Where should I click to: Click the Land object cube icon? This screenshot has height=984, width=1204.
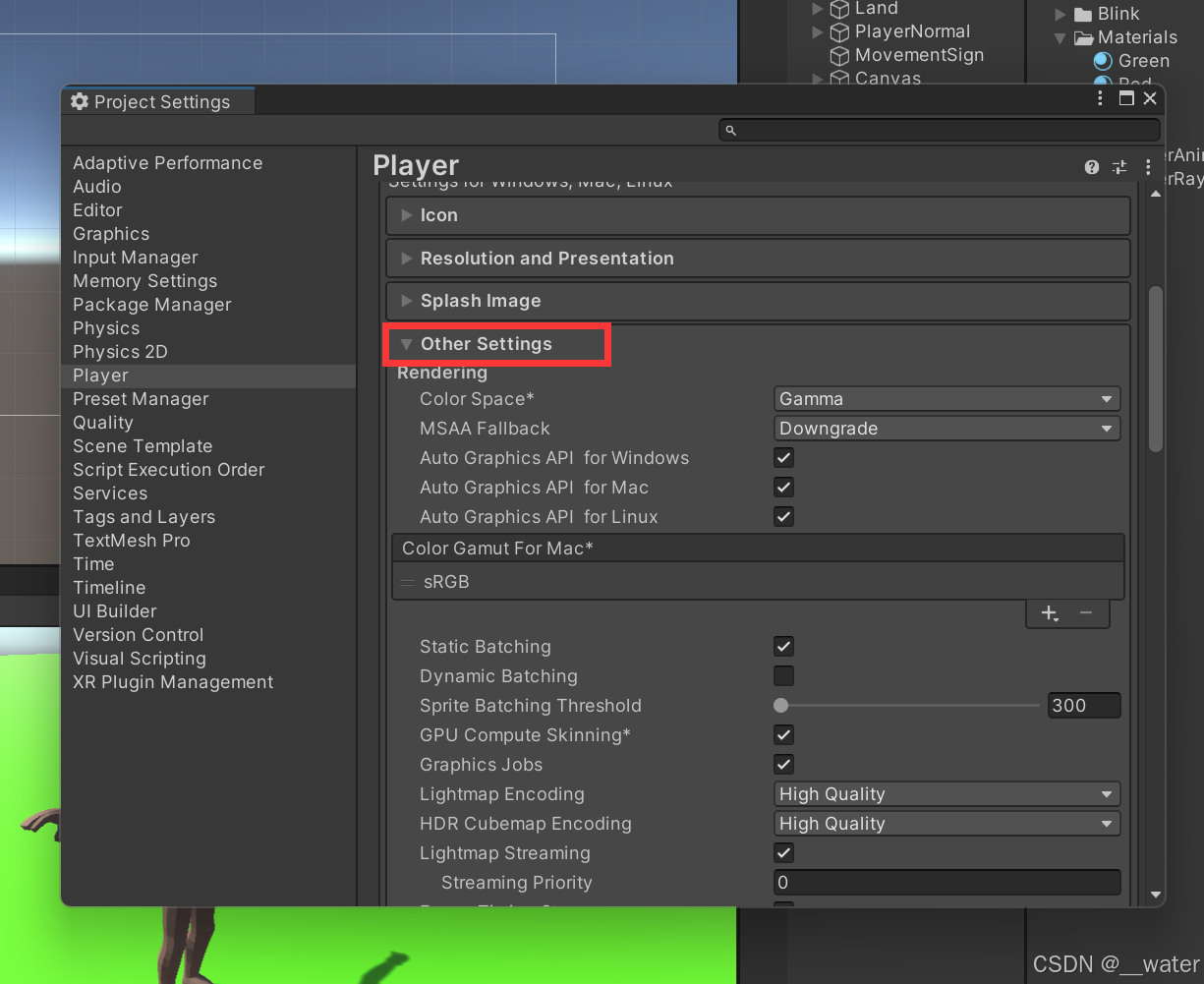tap(839, 9)
